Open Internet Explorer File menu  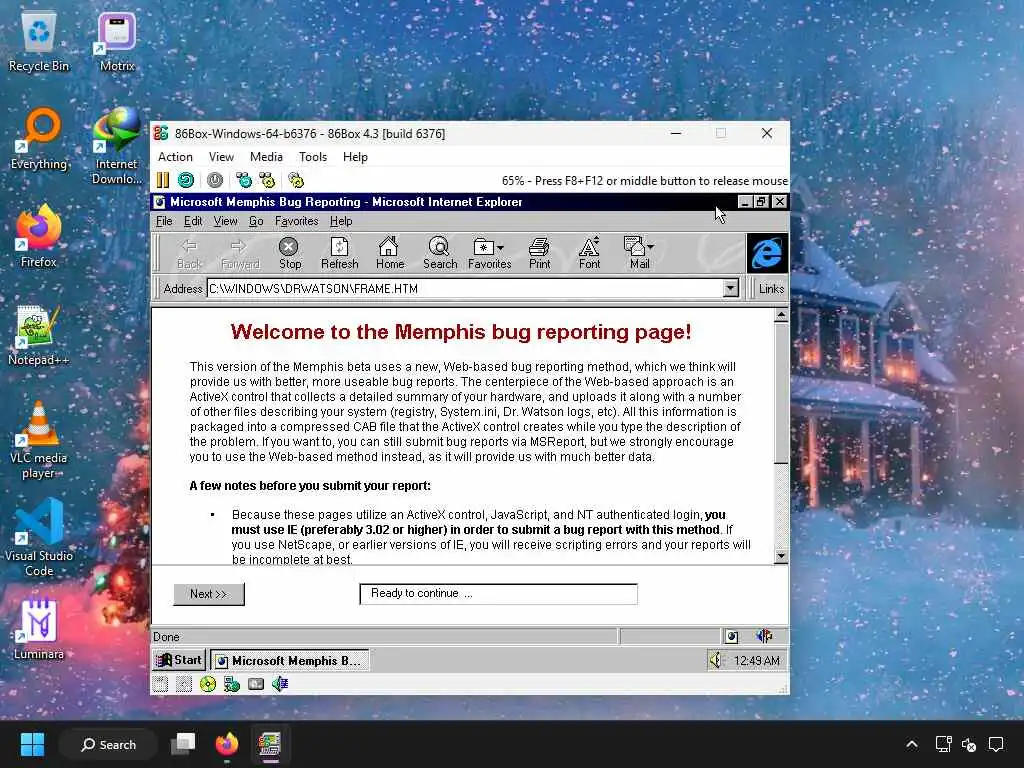164,221
